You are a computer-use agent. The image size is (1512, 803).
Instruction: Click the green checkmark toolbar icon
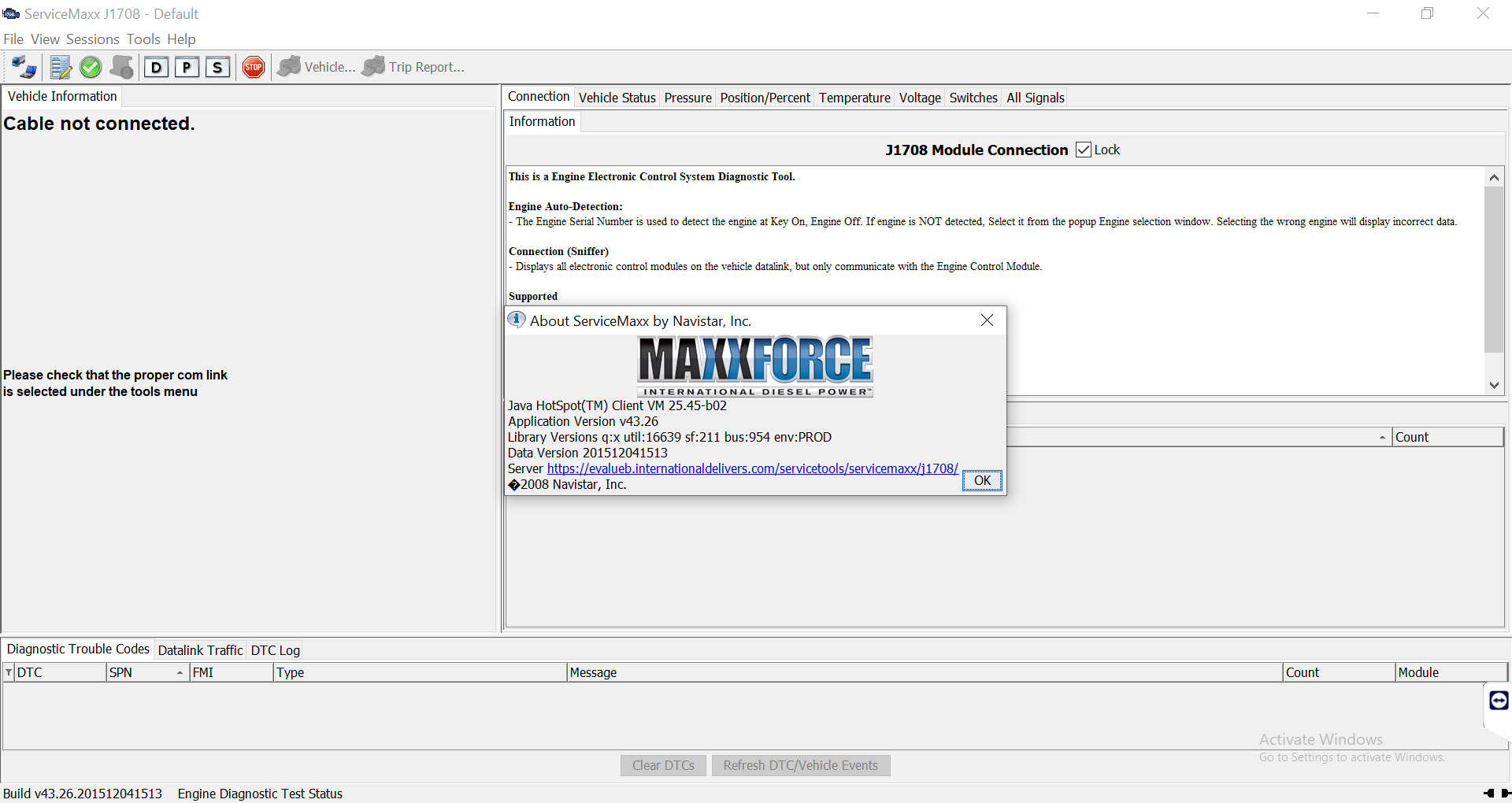click(x=91, y=67)
